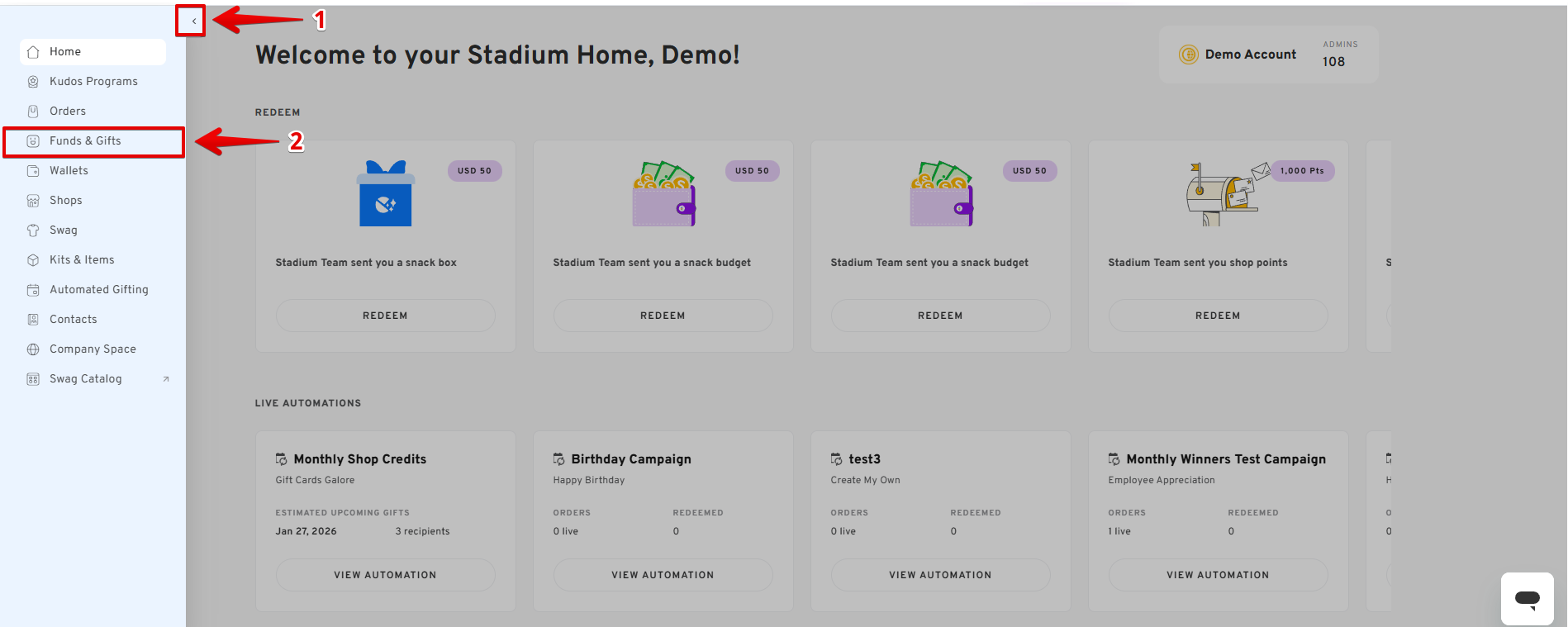Click the Swag t-shirt icon
This screenshot has height=627, width=1568.
coord(33,230)
